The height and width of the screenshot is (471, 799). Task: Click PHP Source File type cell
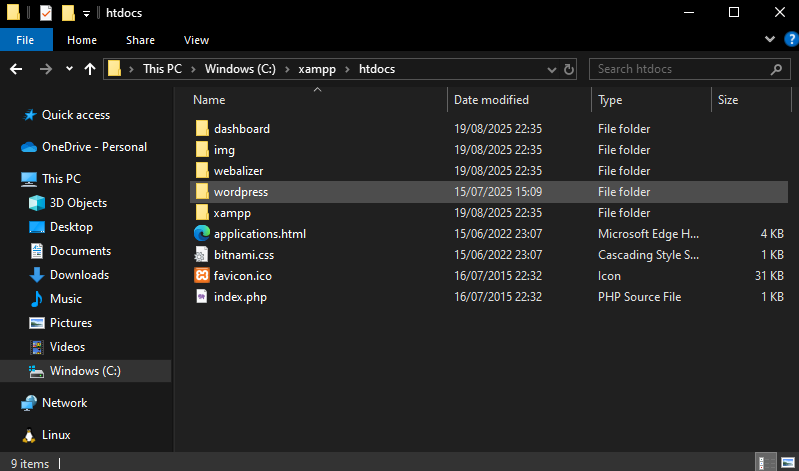[x=640, y=297]
